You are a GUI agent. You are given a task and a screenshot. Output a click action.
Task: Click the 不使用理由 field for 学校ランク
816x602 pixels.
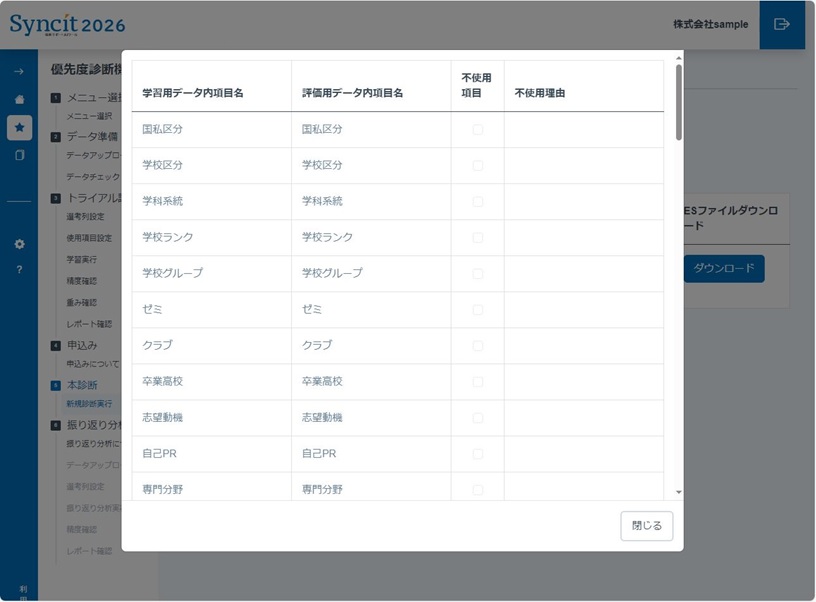[x=585, y=236]
